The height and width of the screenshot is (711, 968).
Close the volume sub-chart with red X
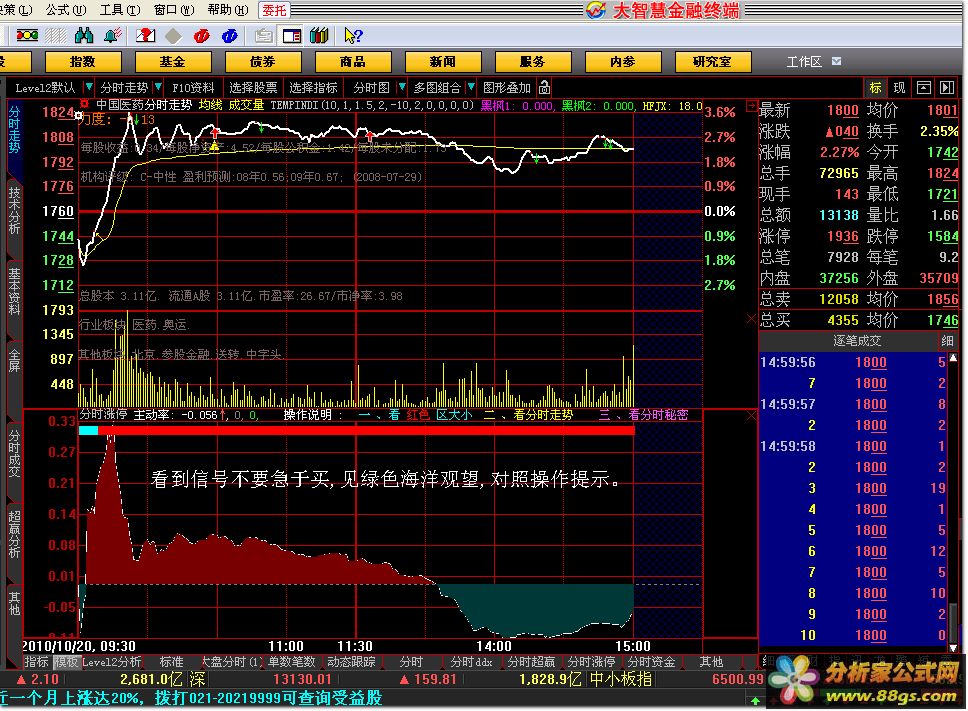[x=751, y=318]
